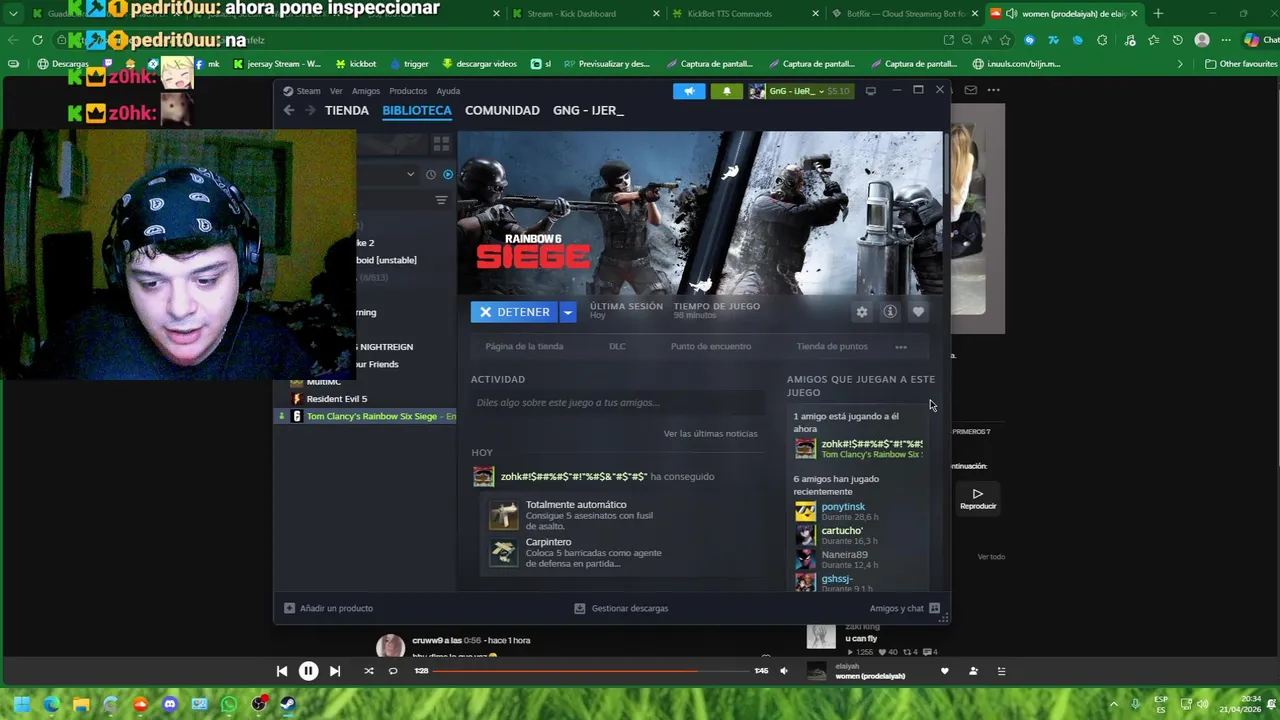Open friend cartucho' profile
Viewport: 1280px width, 720px height.
(841, 531)
